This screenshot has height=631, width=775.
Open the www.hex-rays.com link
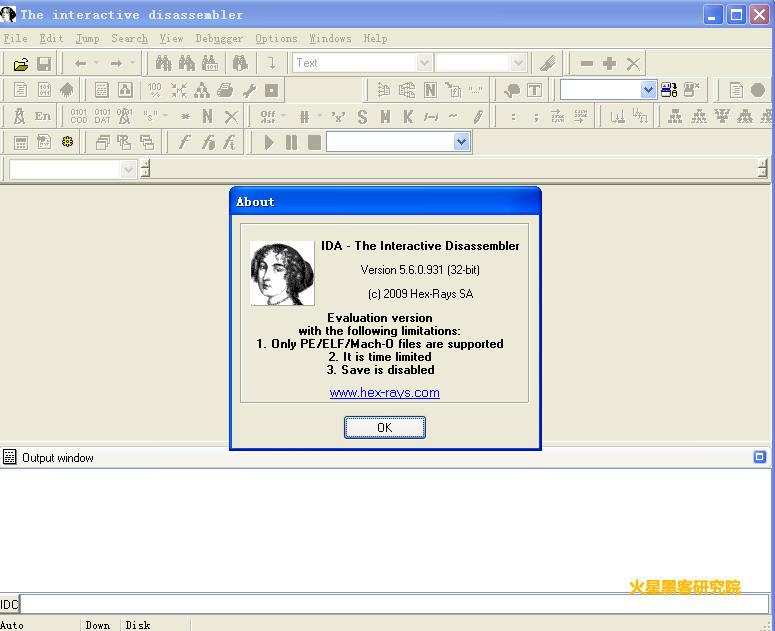tap(385, 393)
